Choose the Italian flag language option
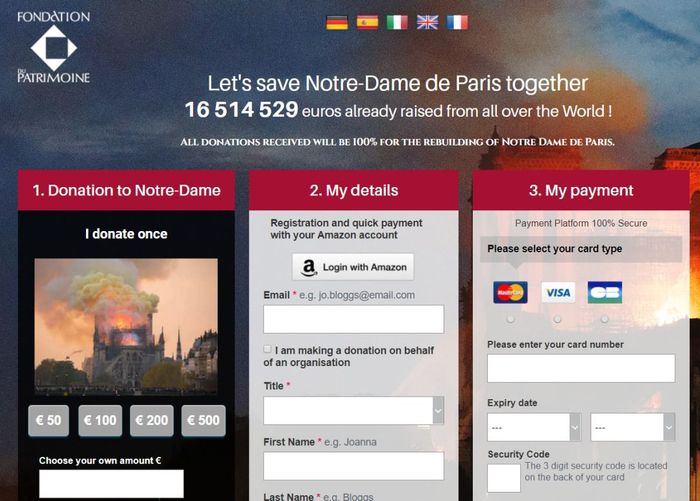This screenshot has height=501, width=700. (x=397, y=22)
